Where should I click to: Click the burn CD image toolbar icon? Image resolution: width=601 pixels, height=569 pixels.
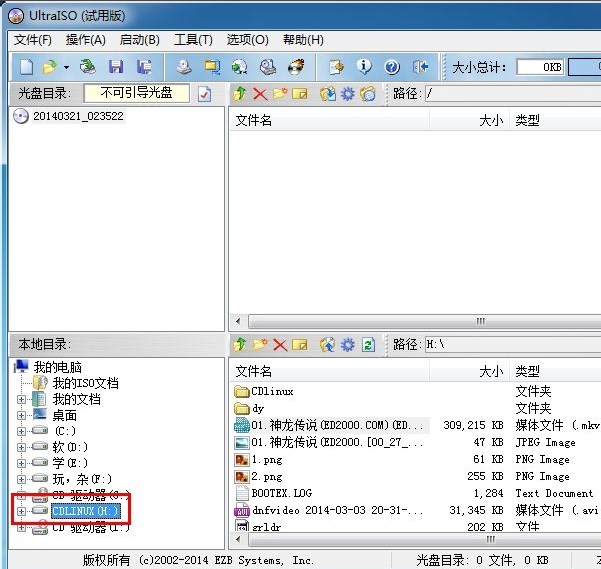click(296, 67)
